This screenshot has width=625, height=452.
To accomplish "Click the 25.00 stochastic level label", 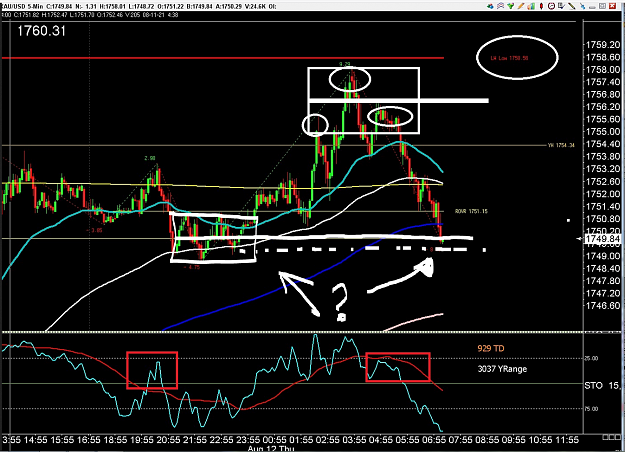I will click(591, 358).
